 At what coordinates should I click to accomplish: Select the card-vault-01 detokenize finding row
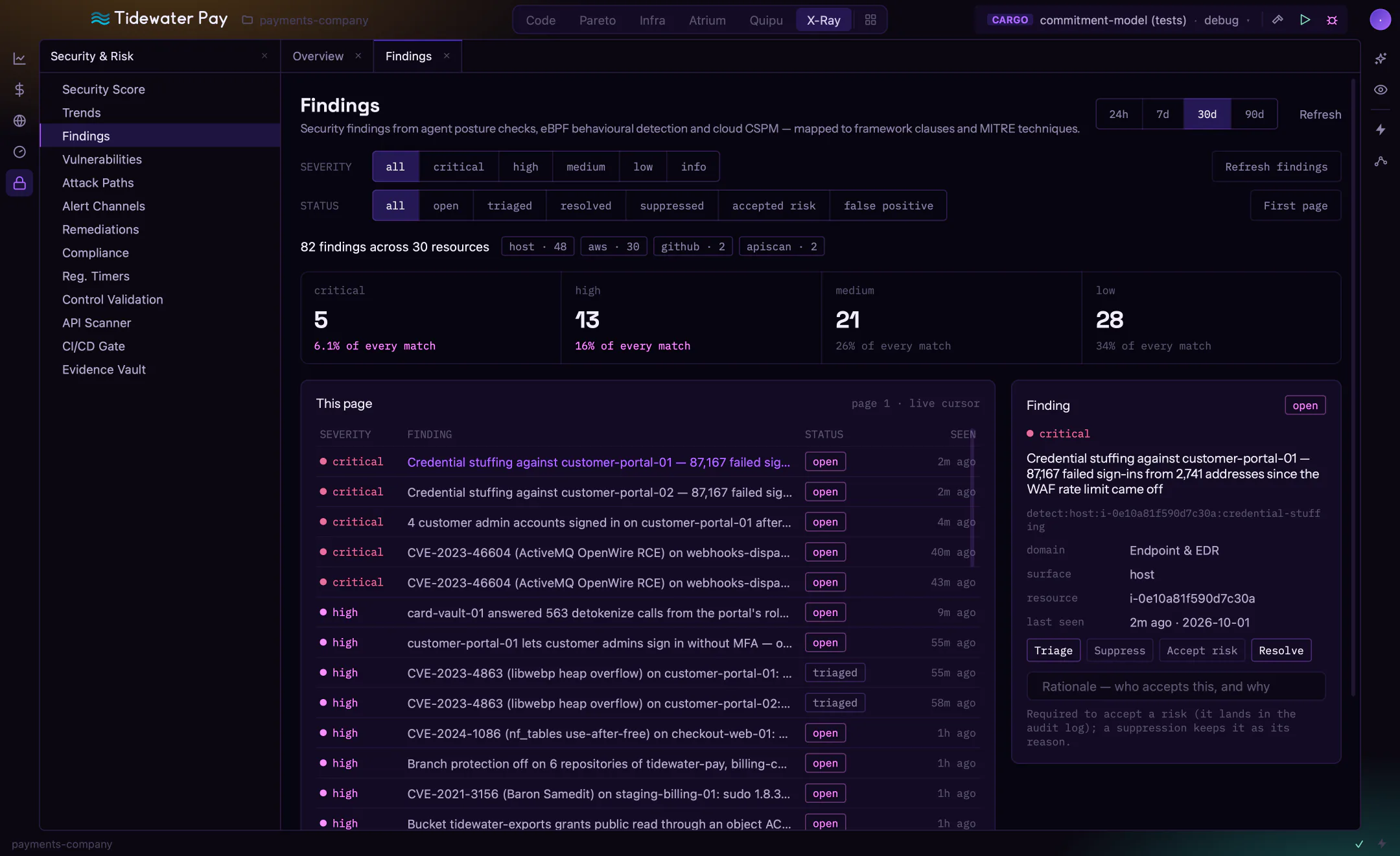point(647,613)
